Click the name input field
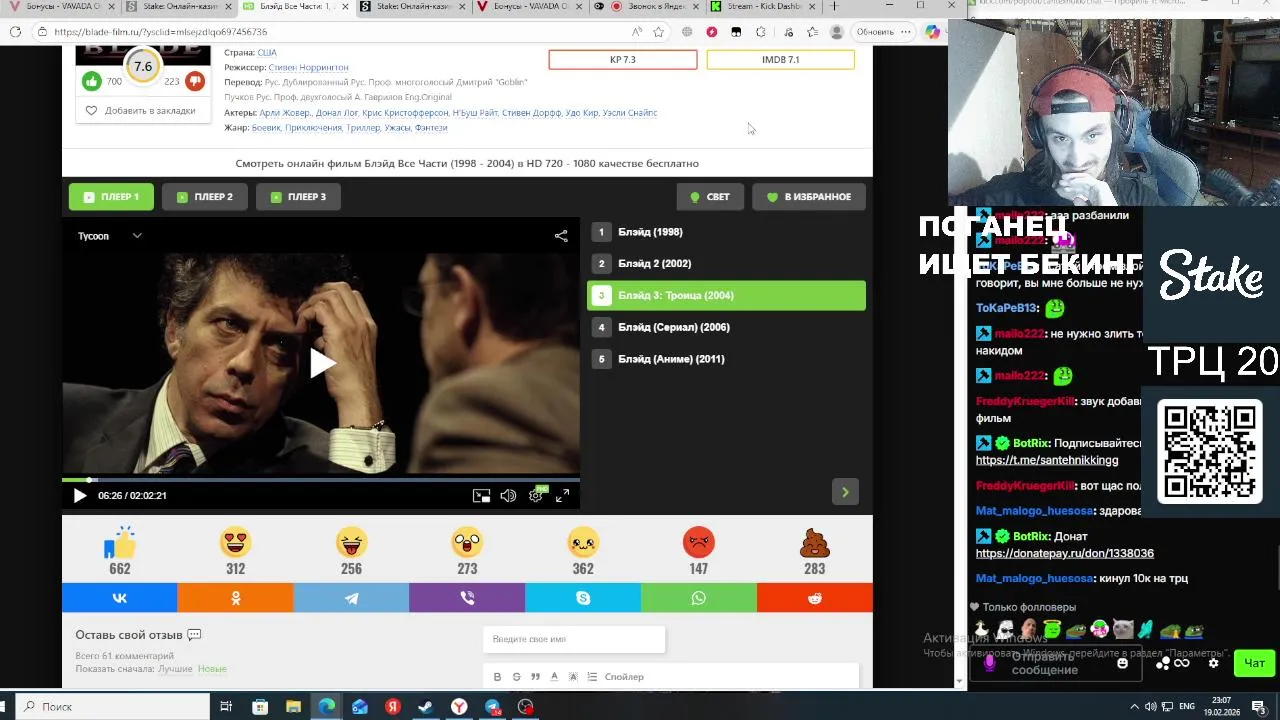Image resolution: width=1280 pixels, height=720 pixels. tap(574, 639)
